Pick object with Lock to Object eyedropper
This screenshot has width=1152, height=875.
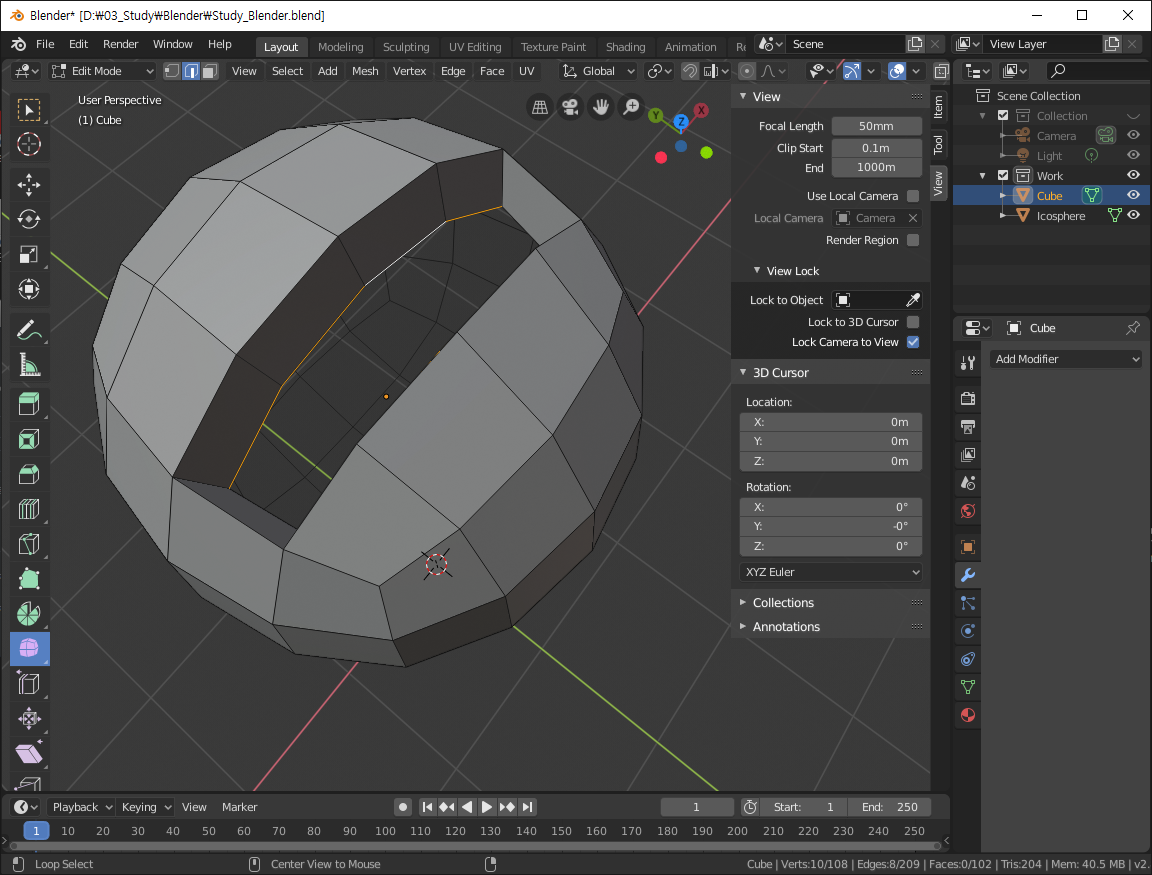coord(912,300)
